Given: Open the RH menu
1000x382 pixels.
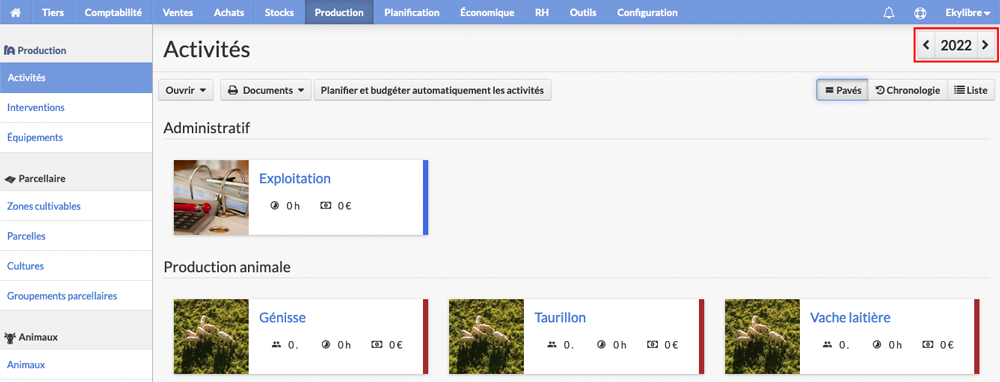Looking at the screenshot, I should point(542,12).
